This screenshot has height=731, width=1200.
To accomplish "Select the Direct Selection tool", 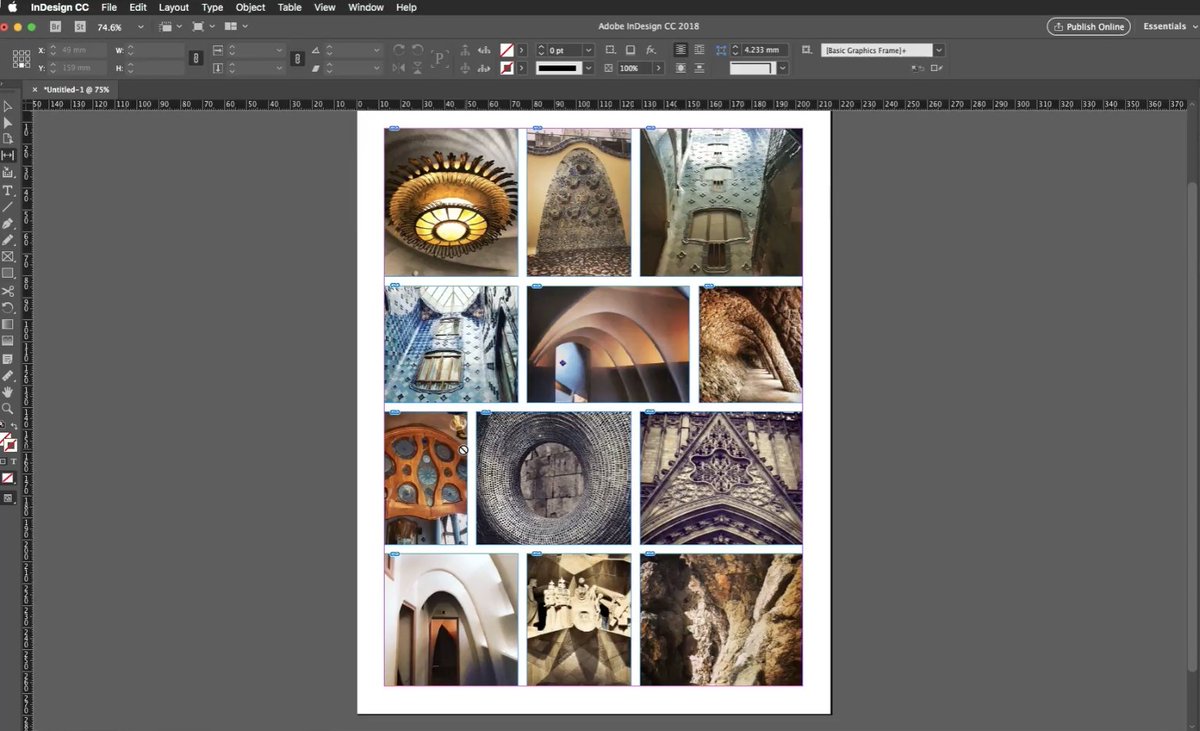I will point(8,122).
